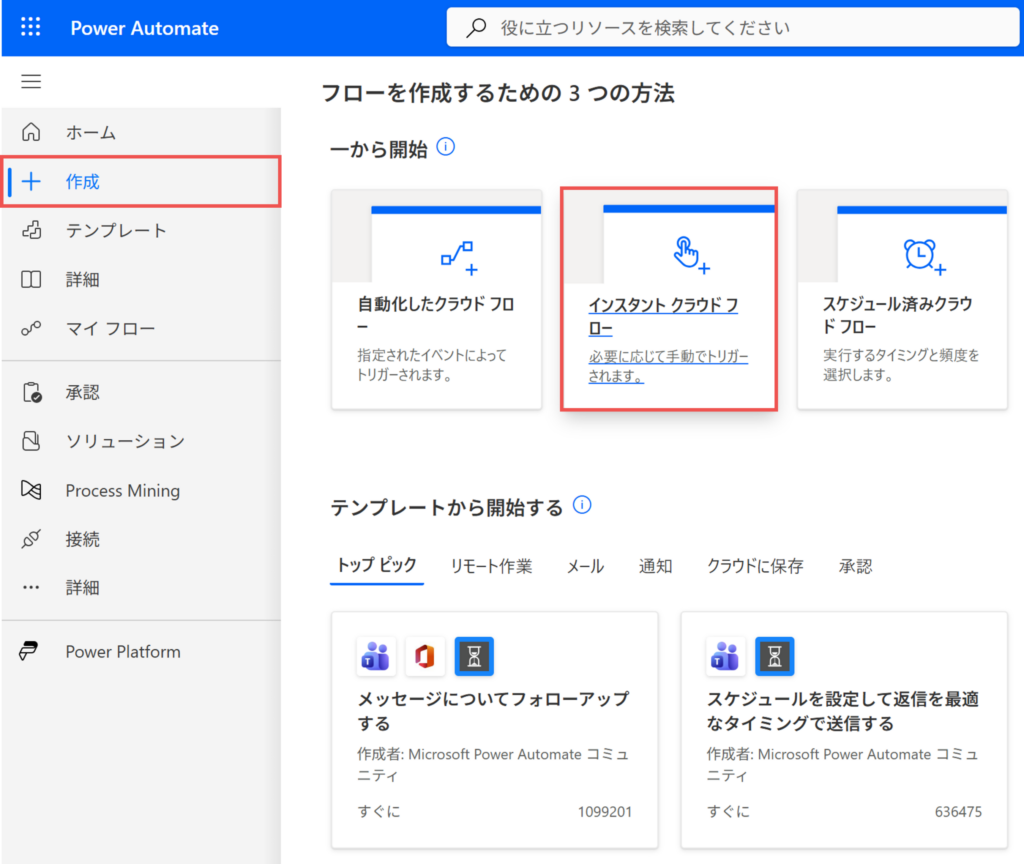Open the app launcher waffle icon
The image size is (1024, 864).
31,28
